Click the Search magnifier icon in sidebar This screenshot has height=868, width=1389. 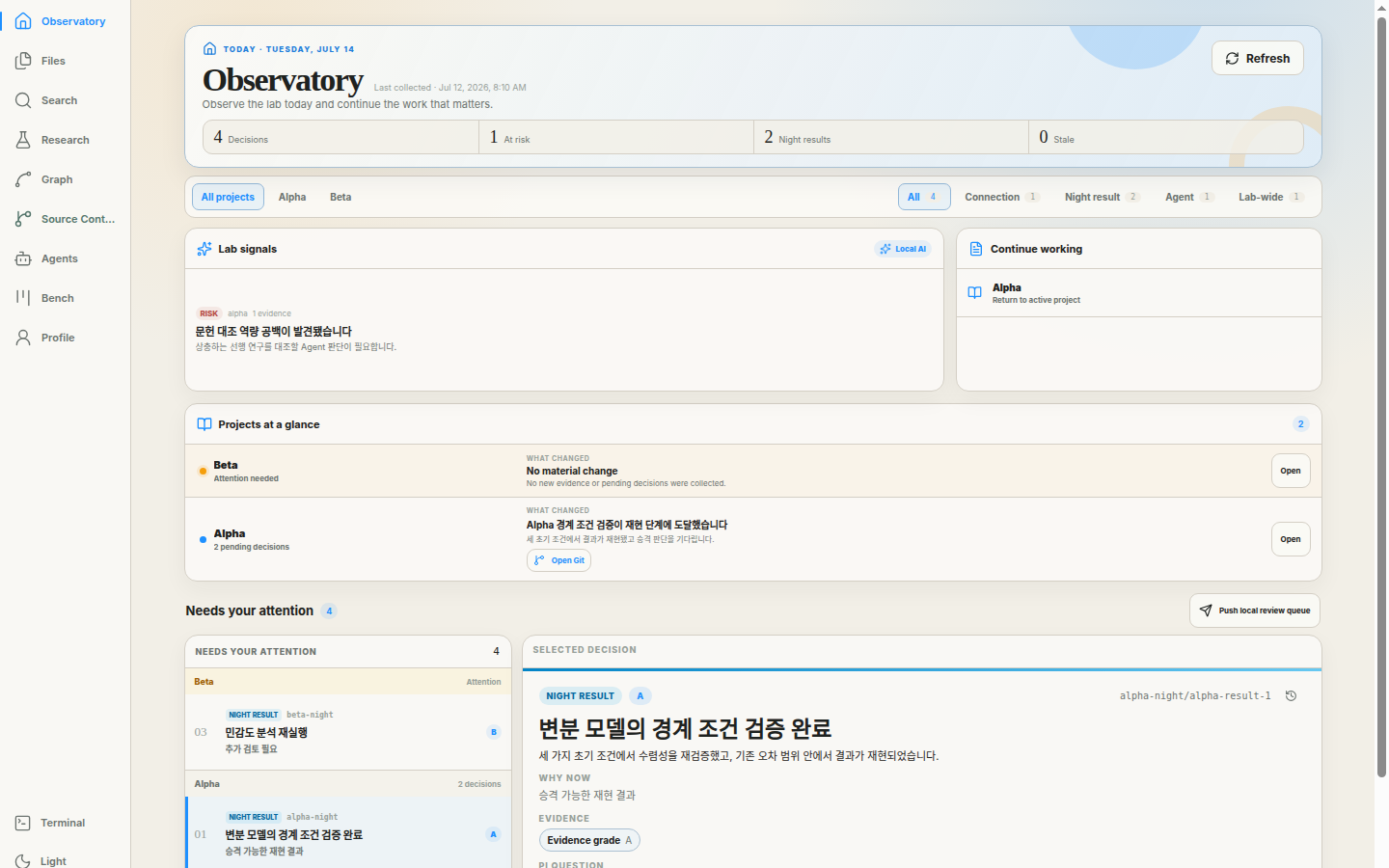point(23,100)
